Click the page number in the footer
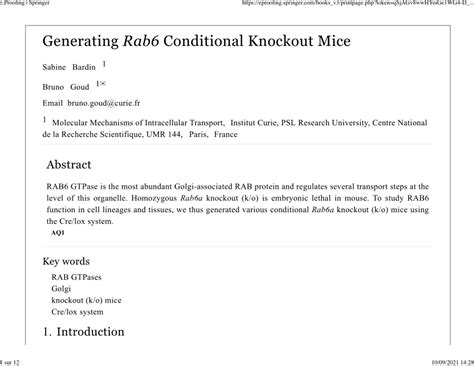The height and width of the screenshot is (366, 474). [x=10, y=363]
